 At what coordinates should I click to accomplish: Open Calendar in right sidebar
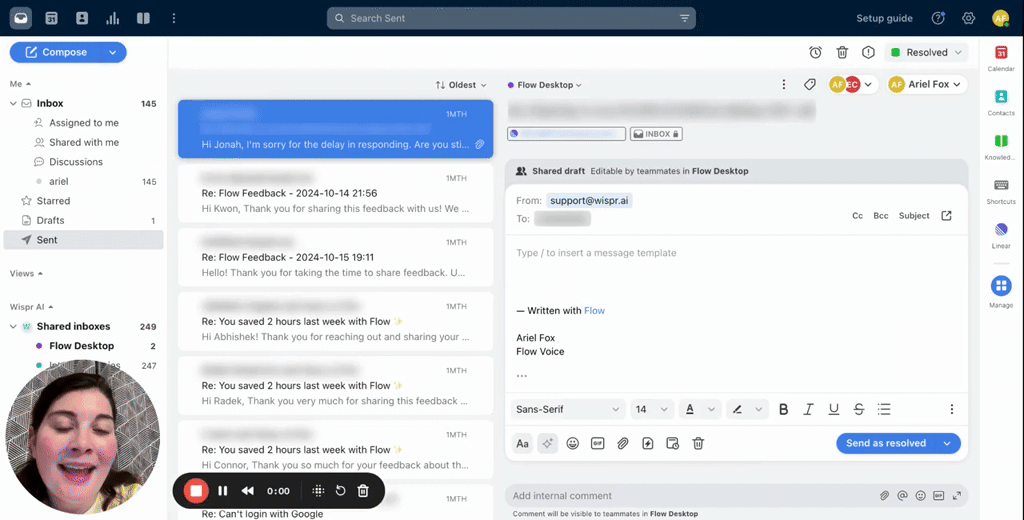pyautogui.click(x=1000, y=58)
